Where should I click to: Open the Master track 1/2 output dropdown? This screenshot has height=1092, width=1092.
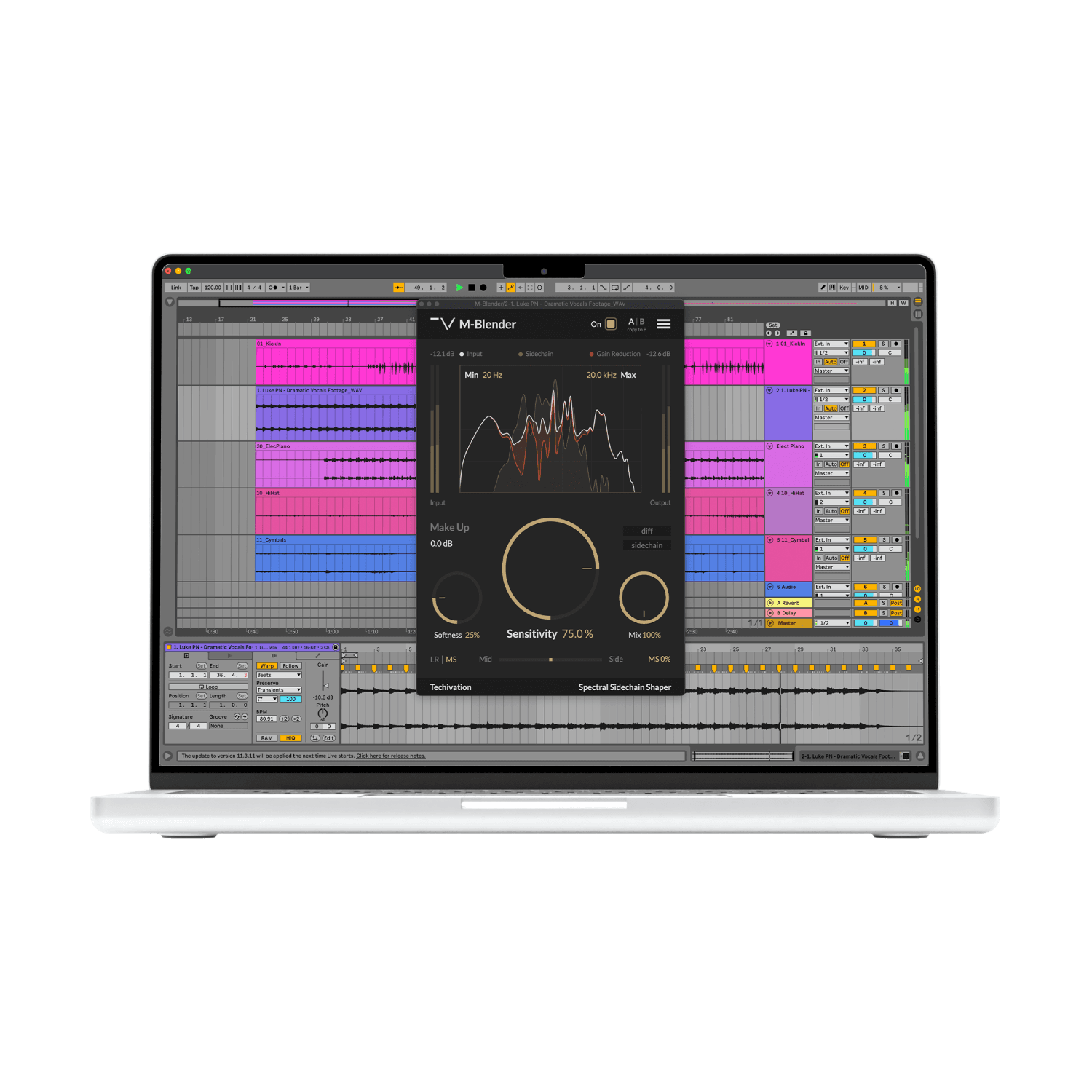pyautogui.click(x=831, y=623)
